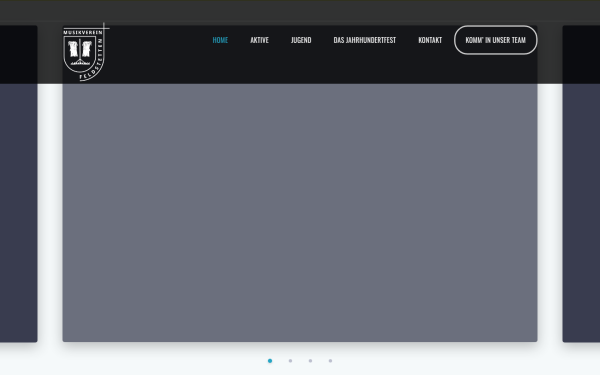The image size is (600, 375).
Task: Jump to the fourth slide dot
Action: 330,361
